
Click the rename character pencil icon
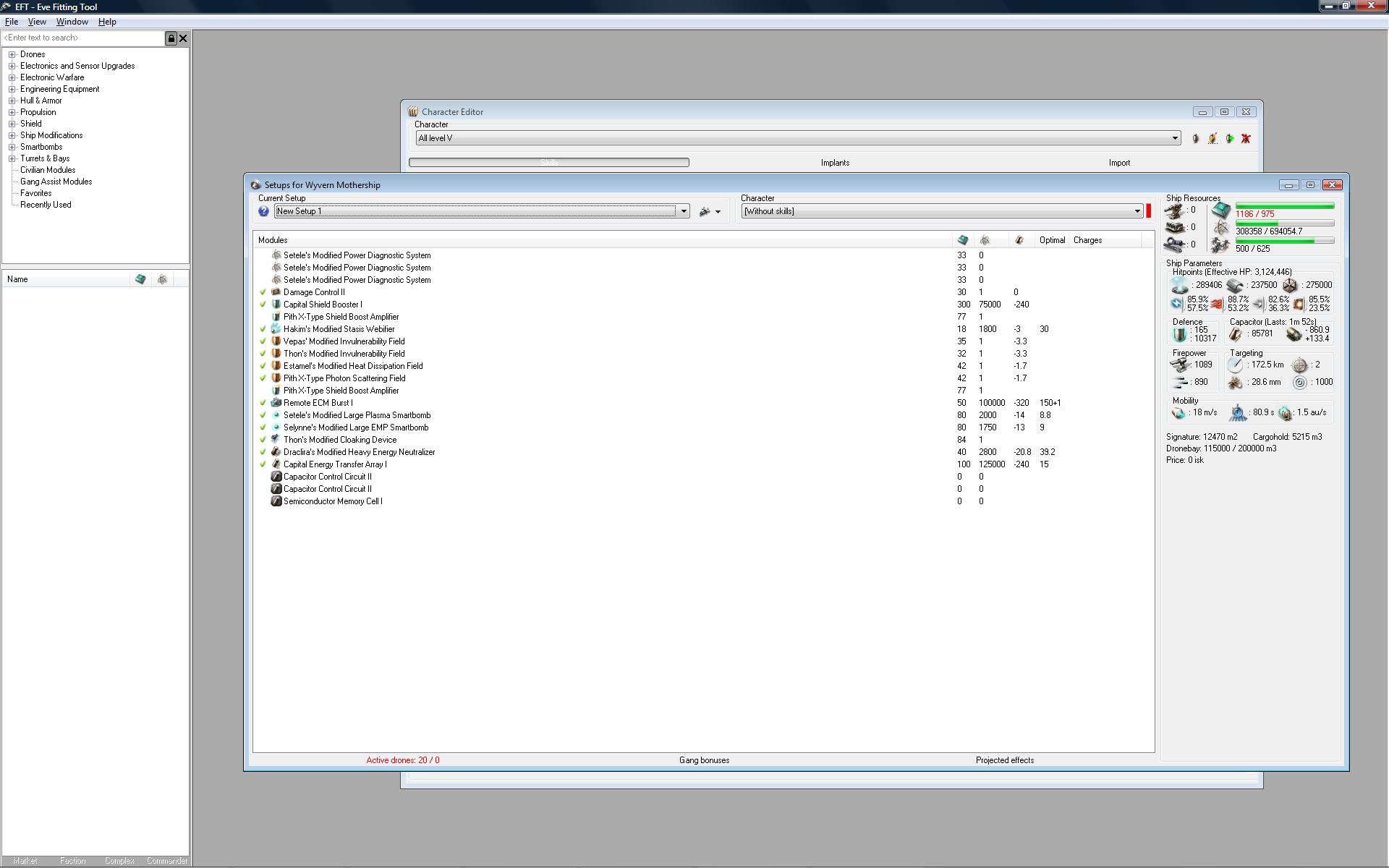(x=1212, y=138)
